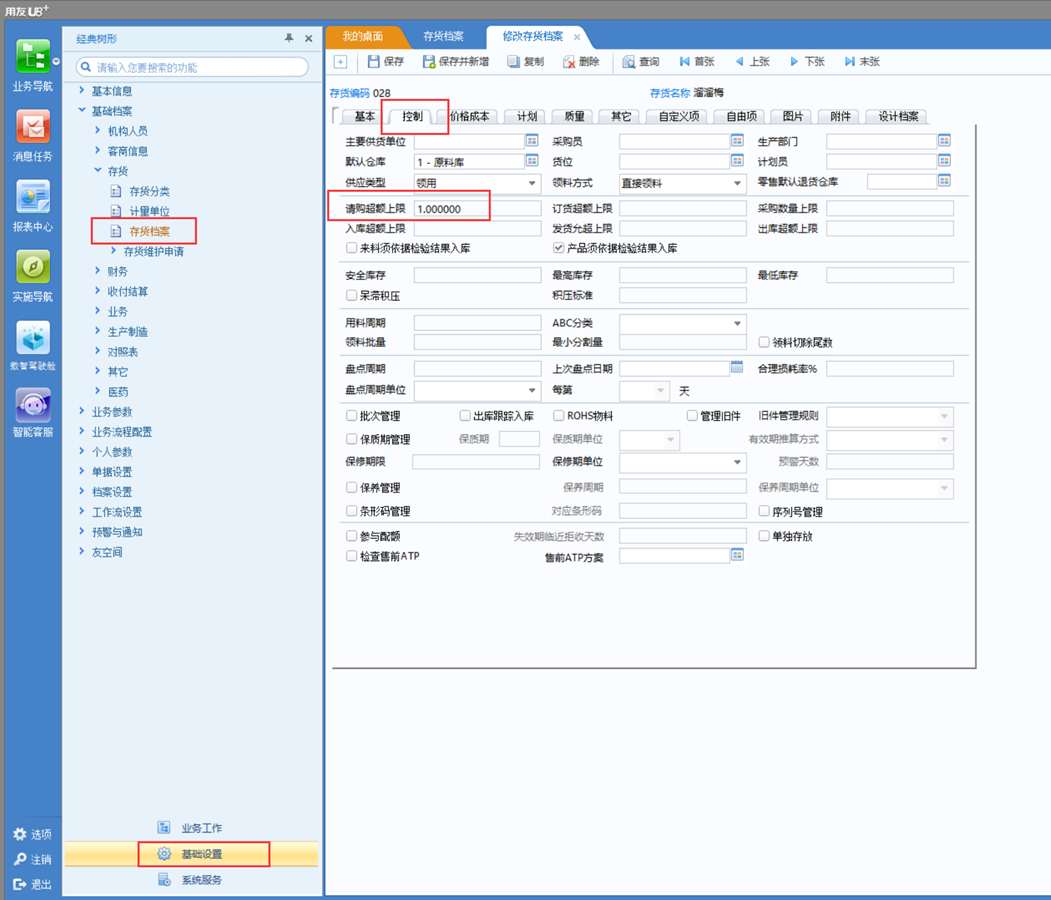Open the 我的桌面 tab

coord(363,36)
